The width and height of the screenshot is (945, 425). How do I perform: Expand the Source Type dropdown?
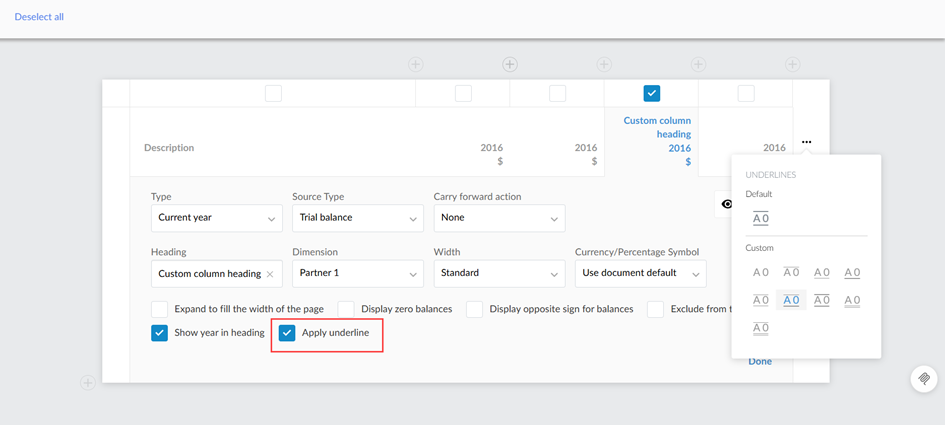(357, 218)
